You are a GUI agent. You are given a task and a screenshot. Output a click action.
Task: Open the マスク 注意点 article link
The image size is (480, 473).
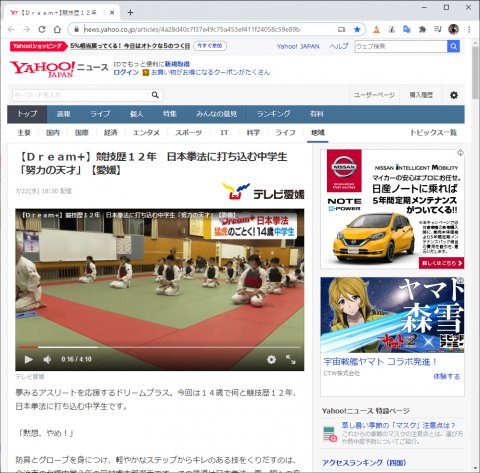[398, 425]
